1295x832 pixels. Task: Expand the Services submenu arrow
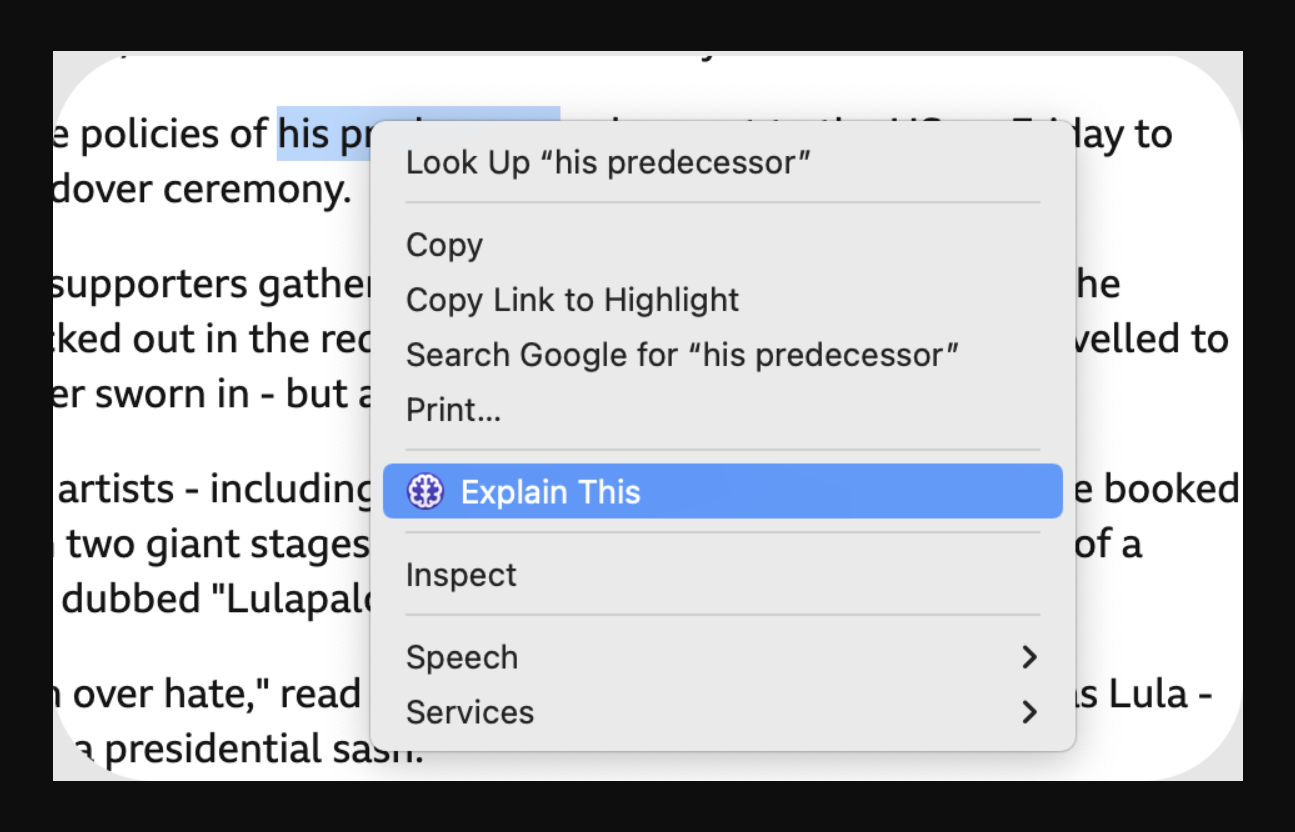coord(1028,712)
